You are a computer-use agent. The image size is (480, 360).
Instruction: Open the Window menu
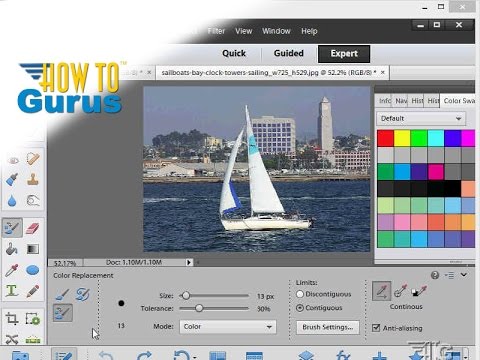(x=276, y=31)
